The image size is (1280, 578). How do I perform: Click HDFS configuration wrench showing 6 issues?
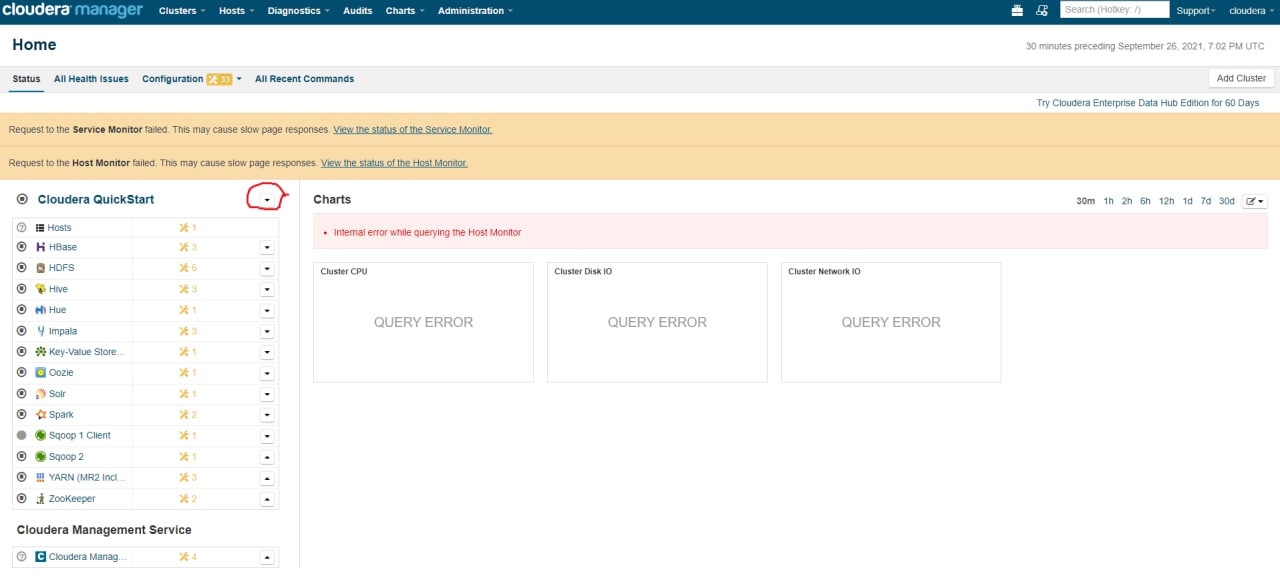coord(184,268)
